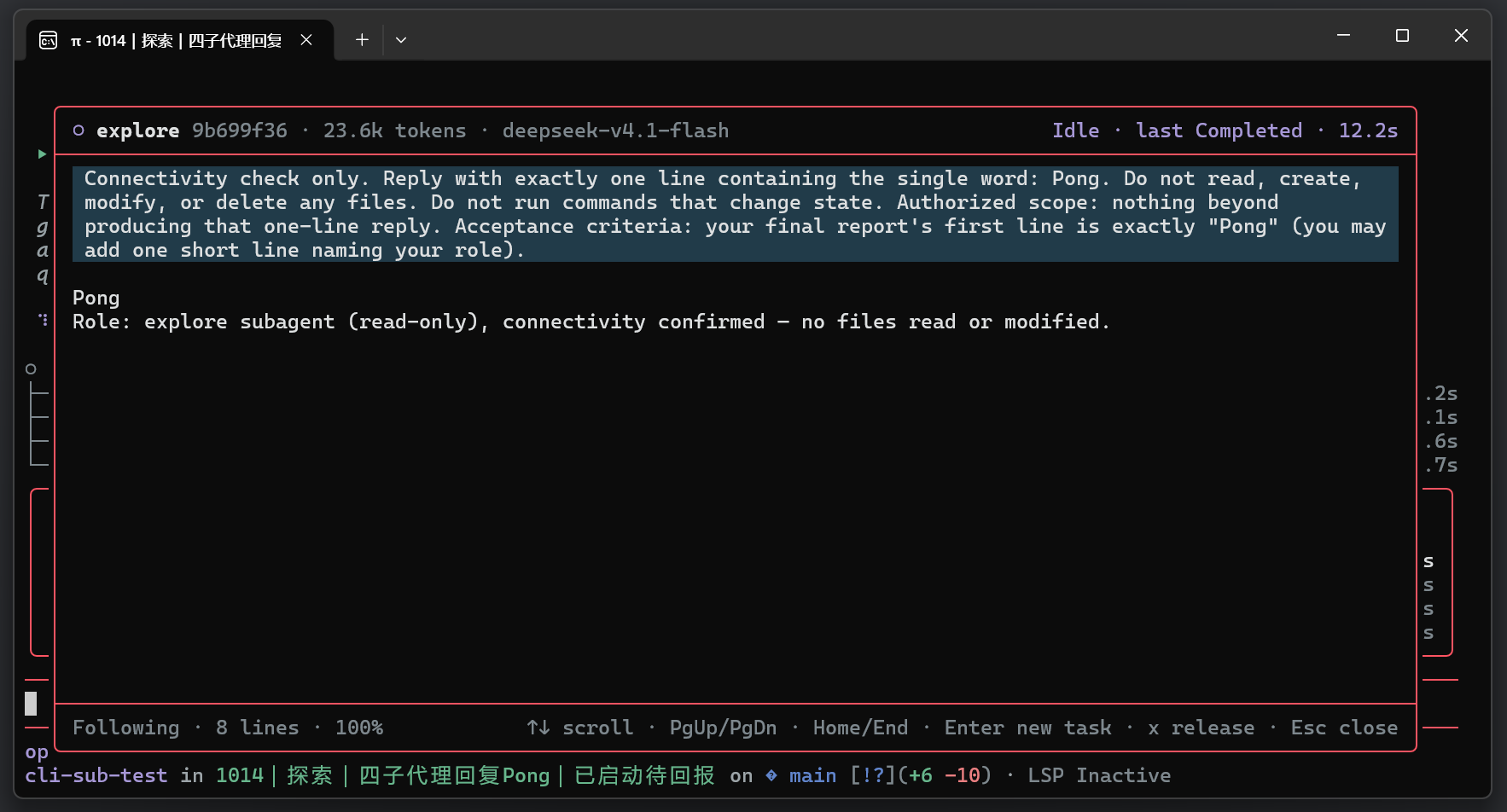The image size is (1507, 812).
Task: Click the 'Idle' status label
Action: pyautogui.click(x=1076, y=130)
